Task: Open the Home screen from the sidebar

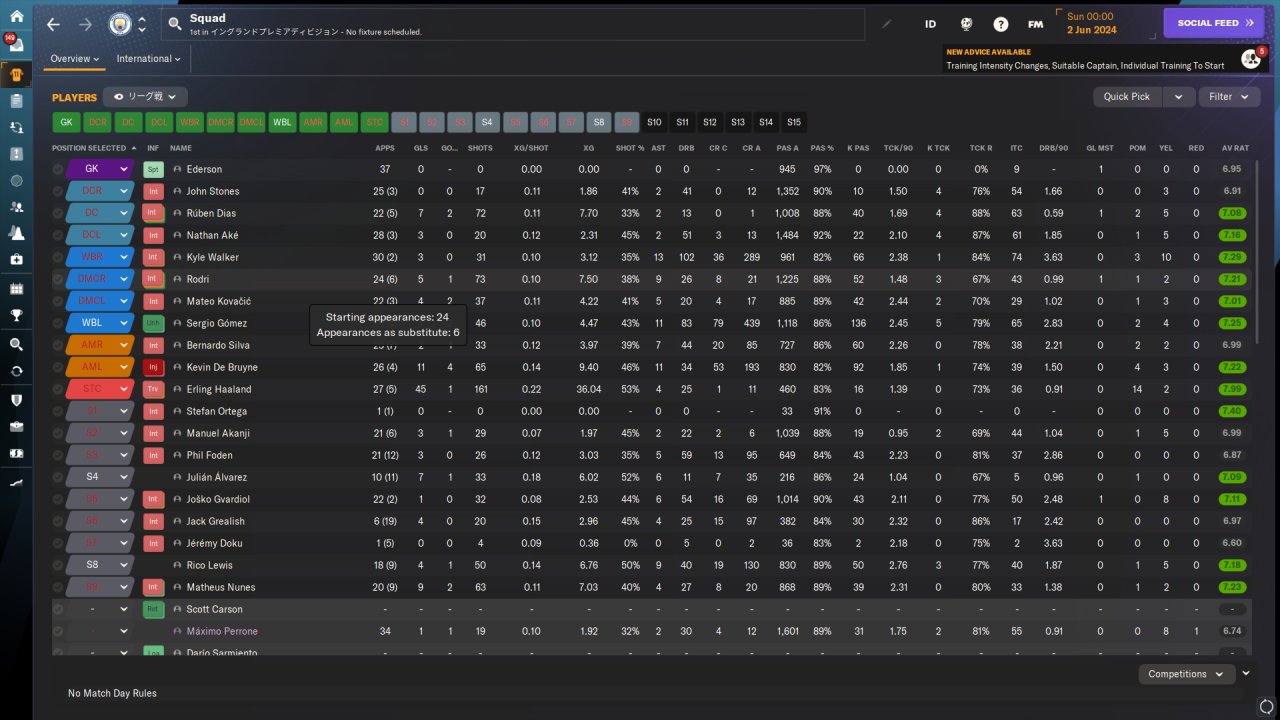Action: (x=16, y=16)
